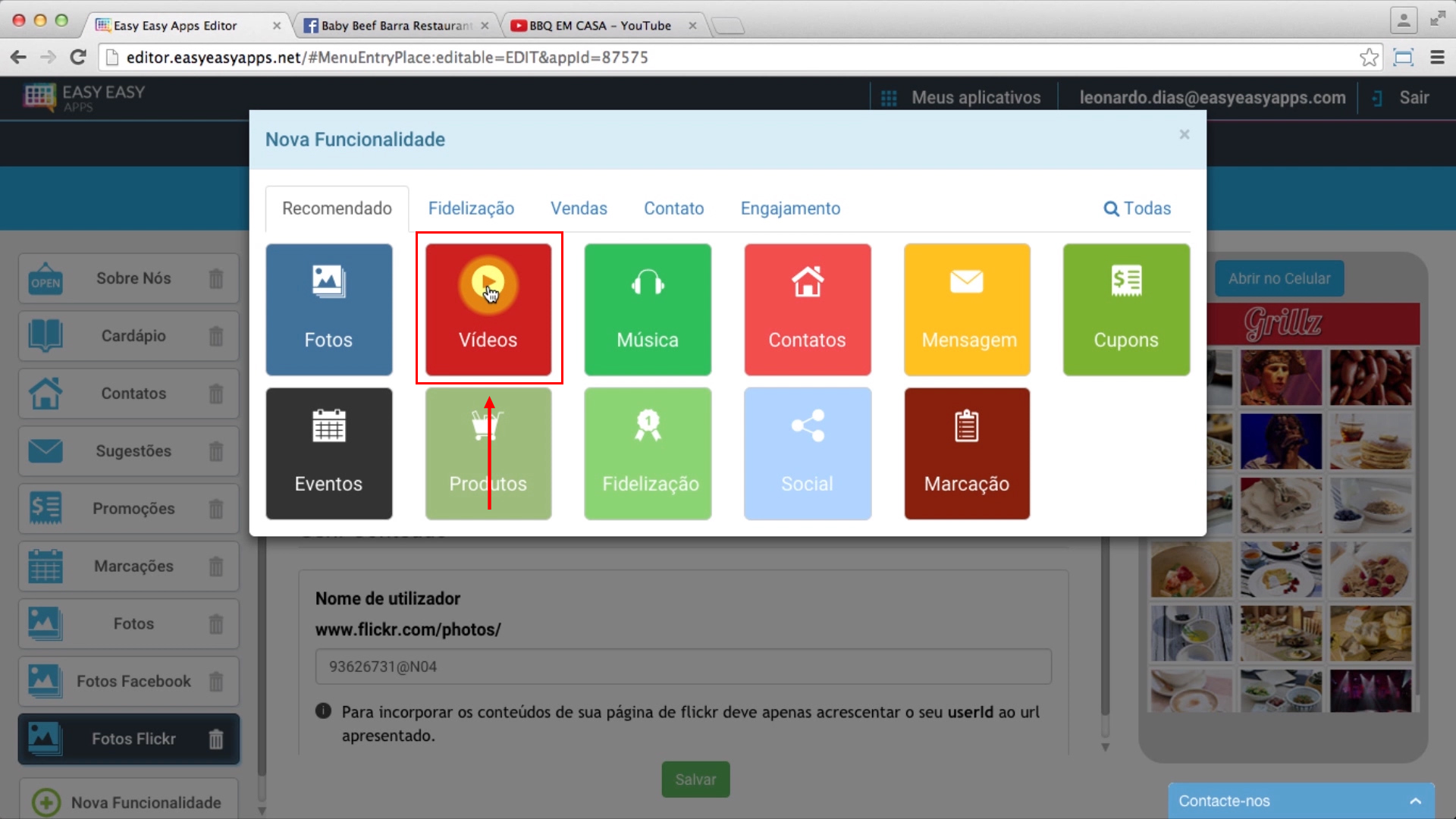Switch to the Fidelização tab

471,208
